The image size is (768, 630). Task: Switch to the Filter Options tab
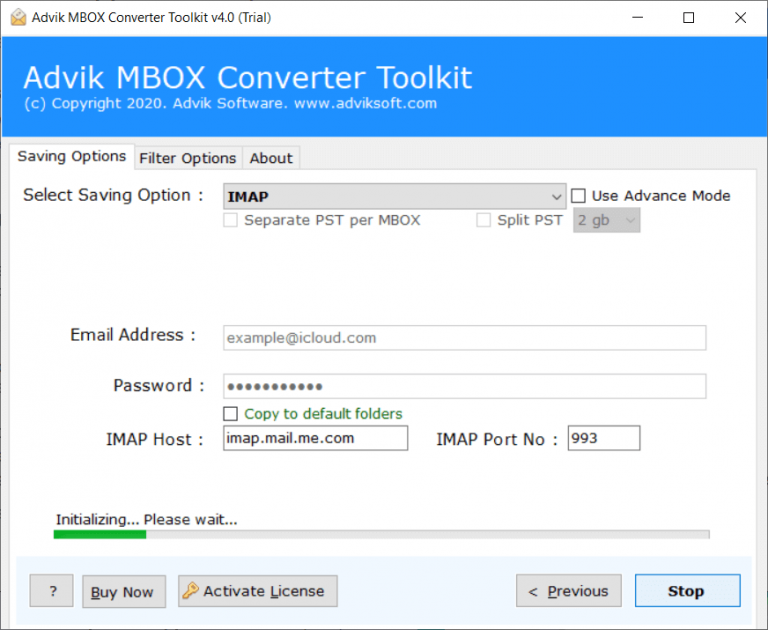(x=187, y=158)
